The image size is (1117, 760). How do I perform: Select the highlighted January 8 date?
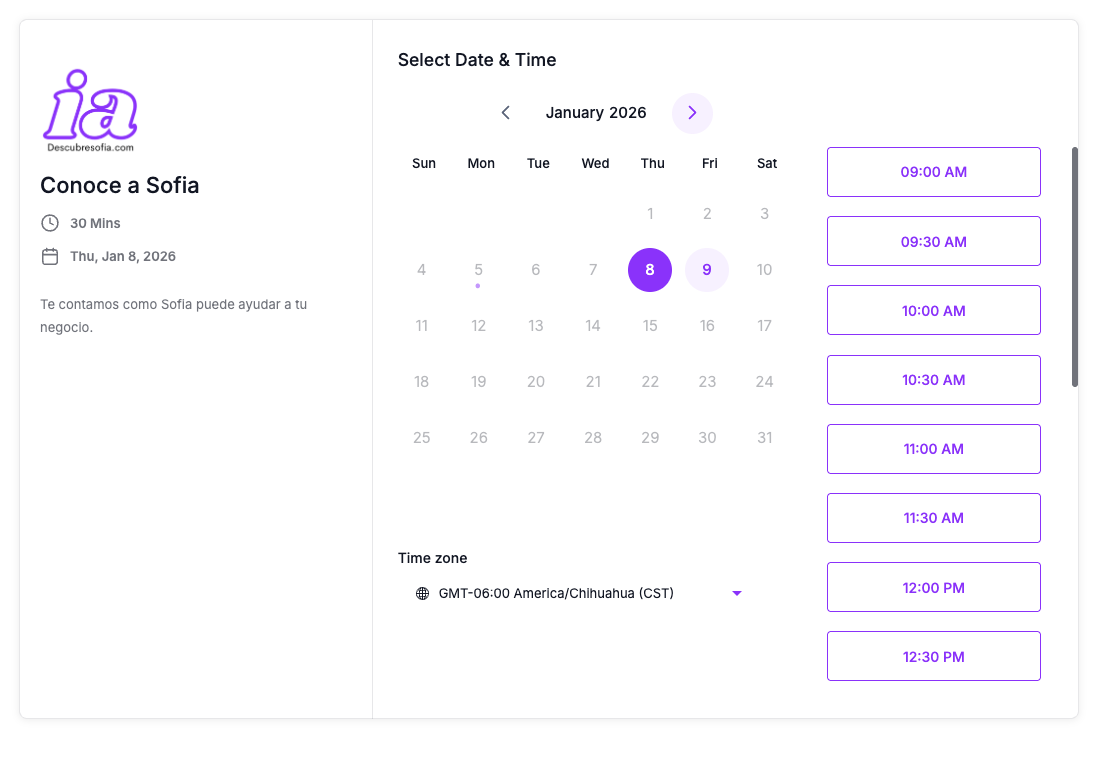click(x=650, y=270)
